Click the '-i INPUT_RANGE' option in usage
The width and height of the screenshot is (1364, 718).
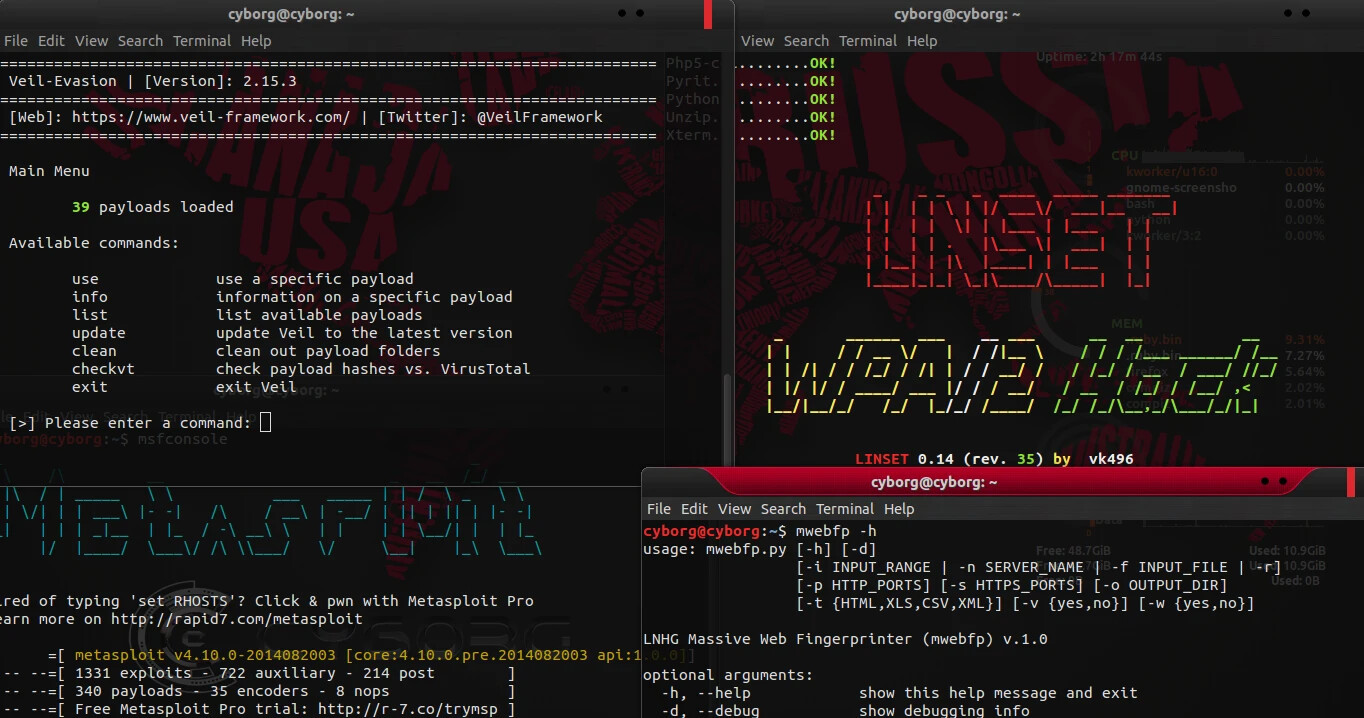pyautogui.click(x=868, y=567)
